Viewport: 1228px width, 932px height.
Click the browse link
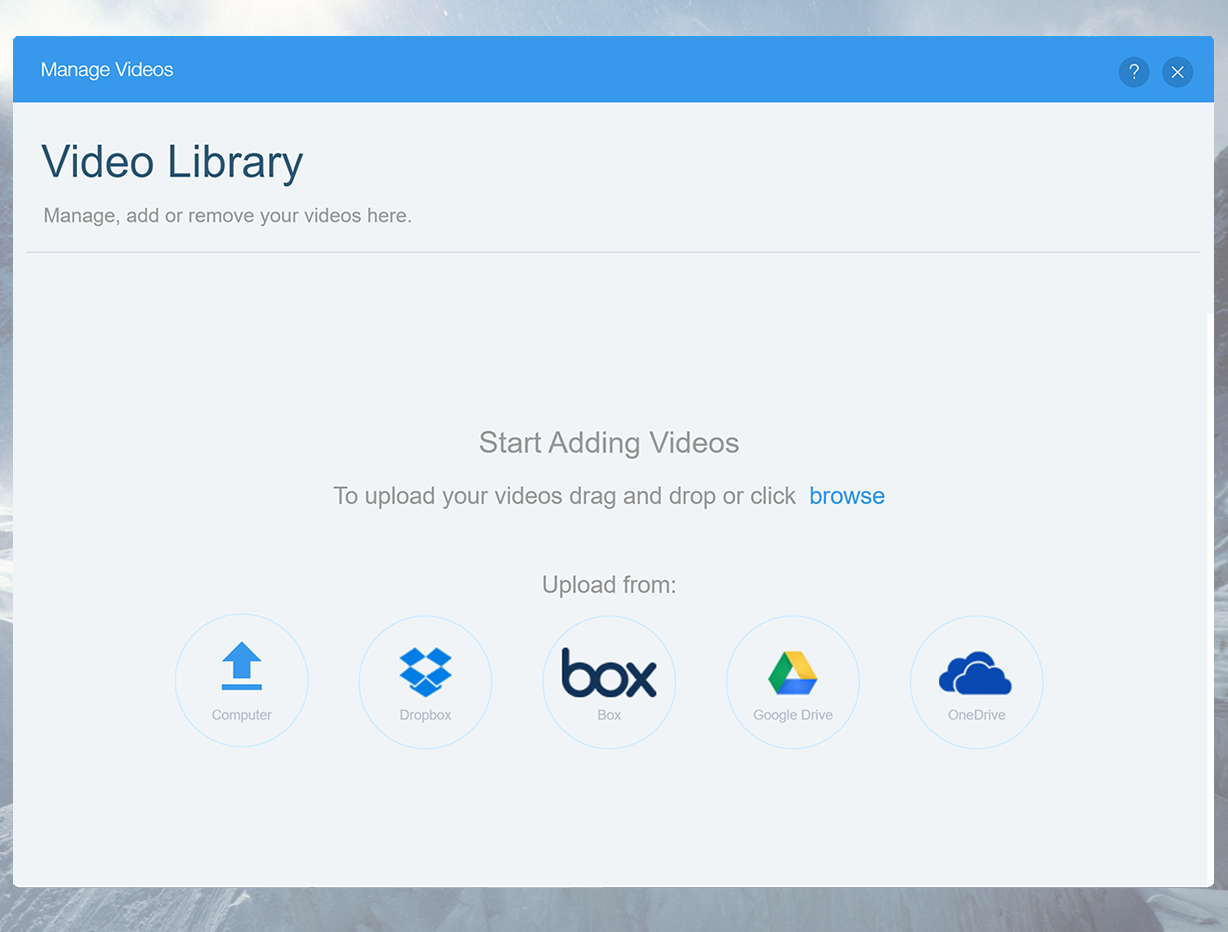[x=847, y=496]
